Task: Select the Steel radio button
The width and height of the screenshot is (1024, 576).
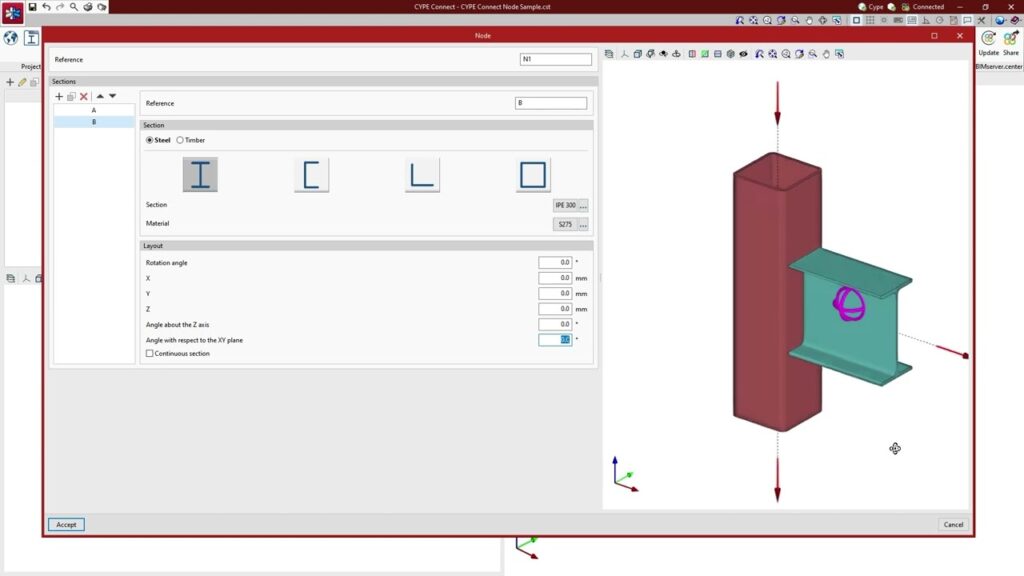Action: point(151,140)
